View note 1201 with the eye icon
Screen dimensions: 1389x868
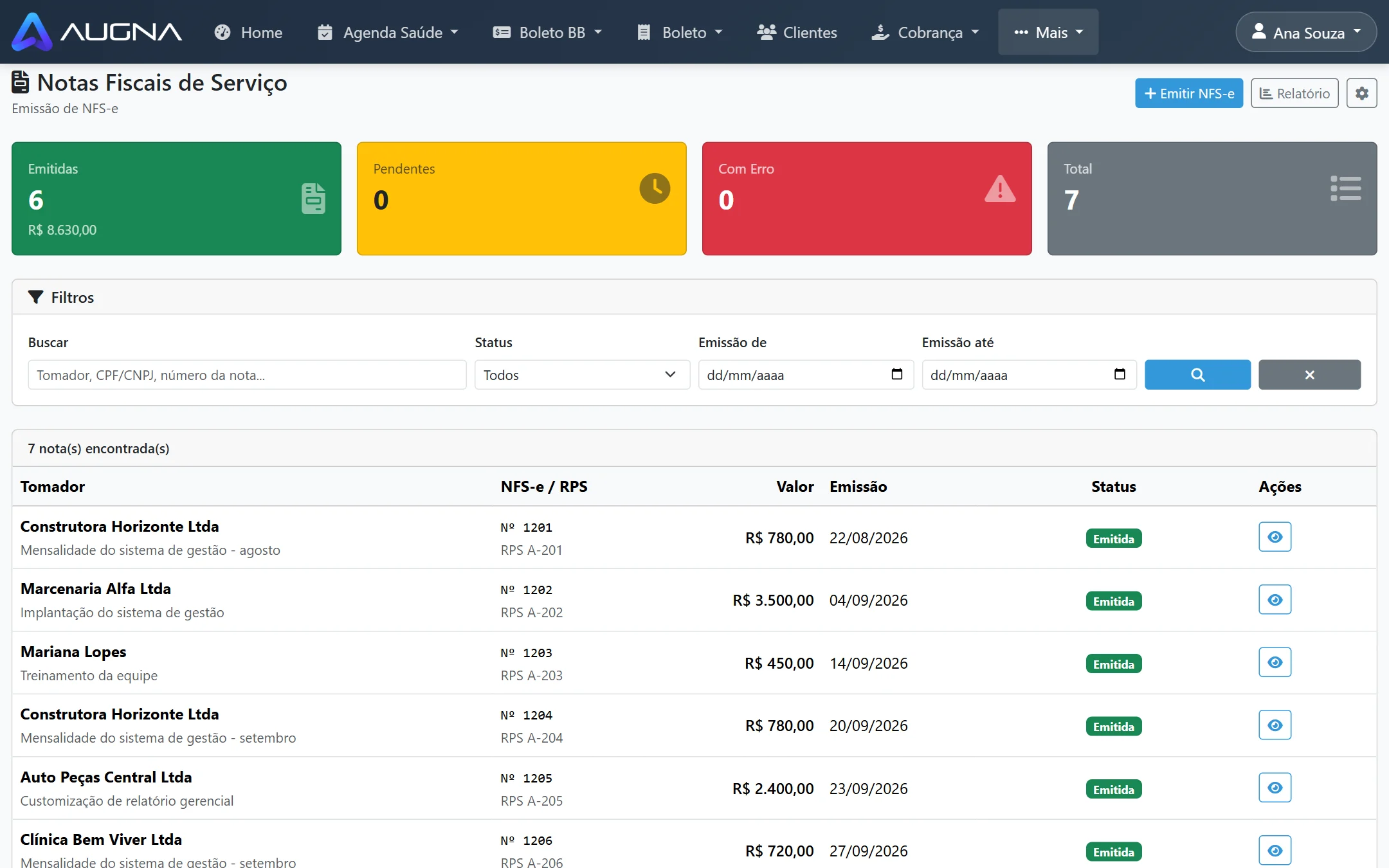point(1275,537)
